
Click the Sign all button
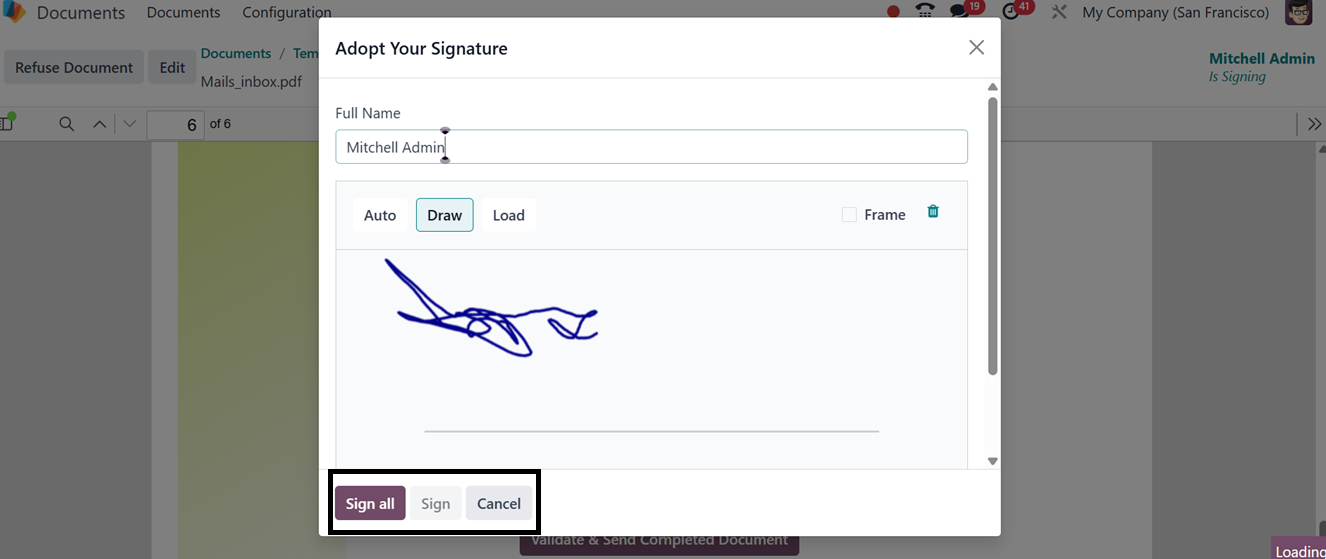370,503
